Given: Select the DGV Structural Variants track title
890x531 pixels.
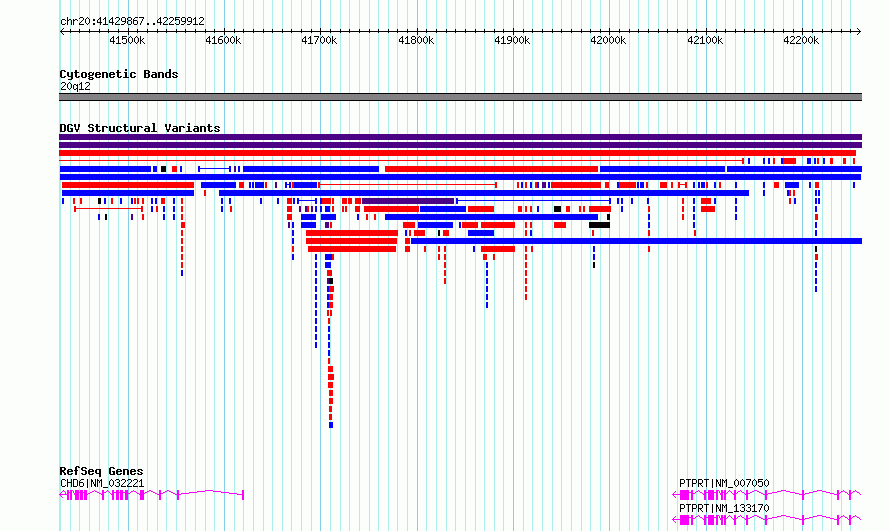Looking at the screenshot, I should (x=140, y=128).
